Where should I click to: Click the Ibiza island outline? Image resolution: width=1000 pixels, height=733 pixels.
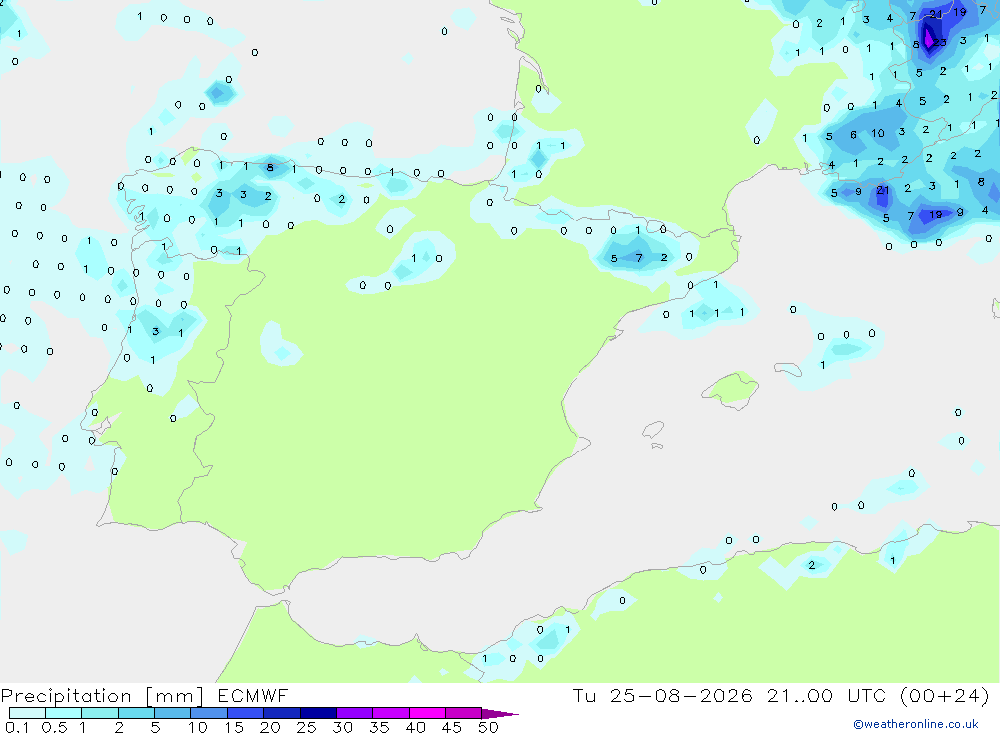[653, 430]
